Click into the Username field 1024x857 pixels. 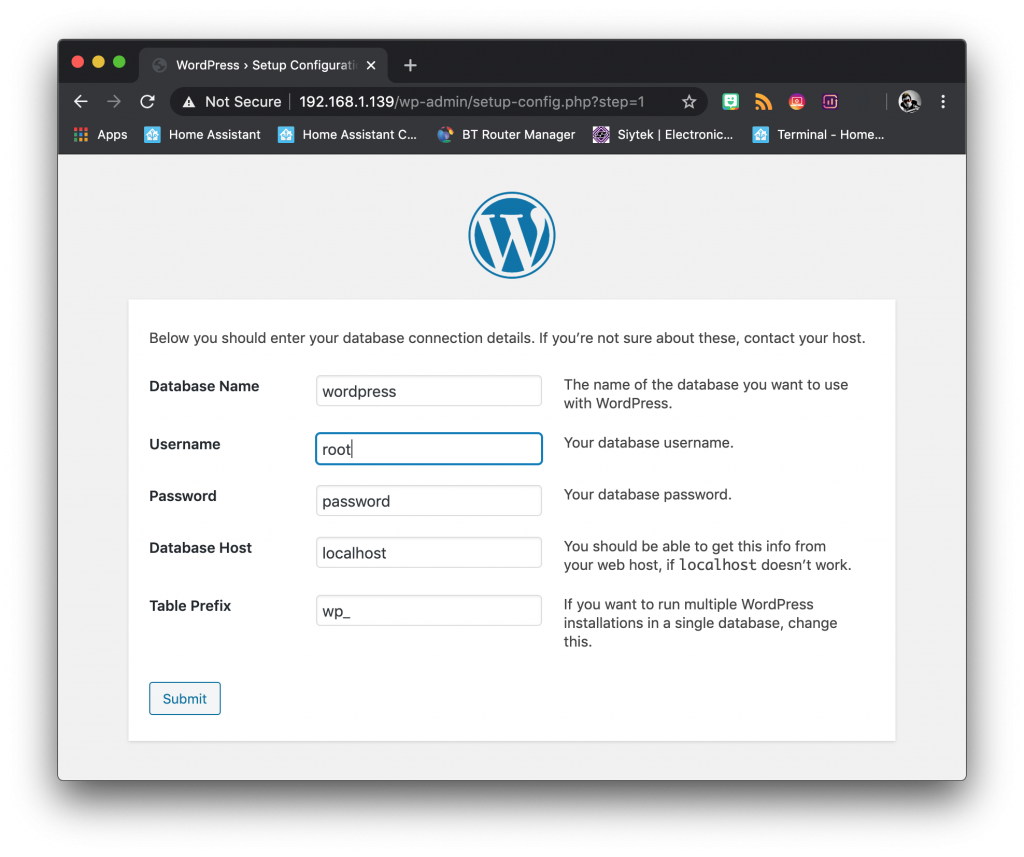point(429,449)
